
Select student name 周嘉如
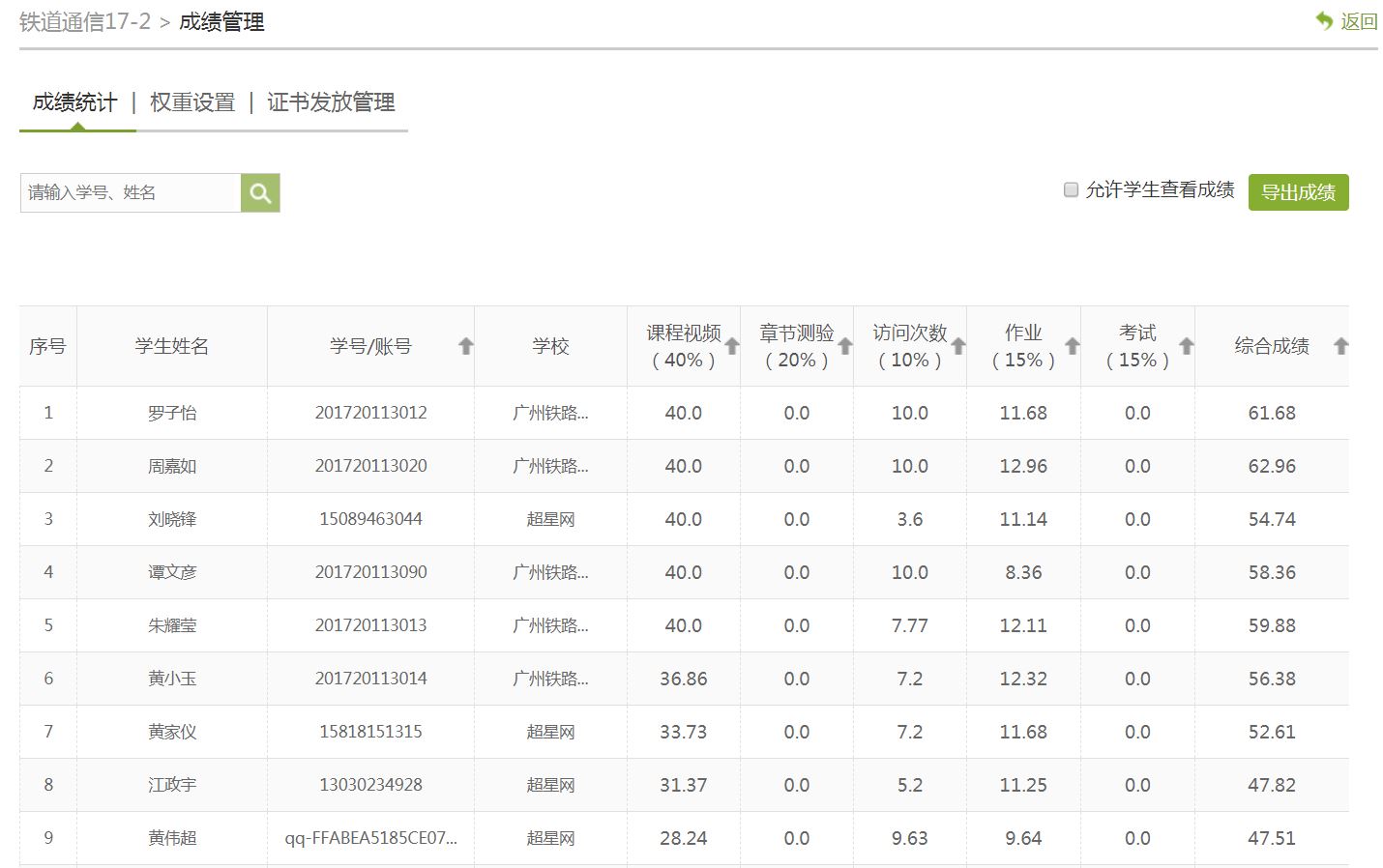coord(172,466)
